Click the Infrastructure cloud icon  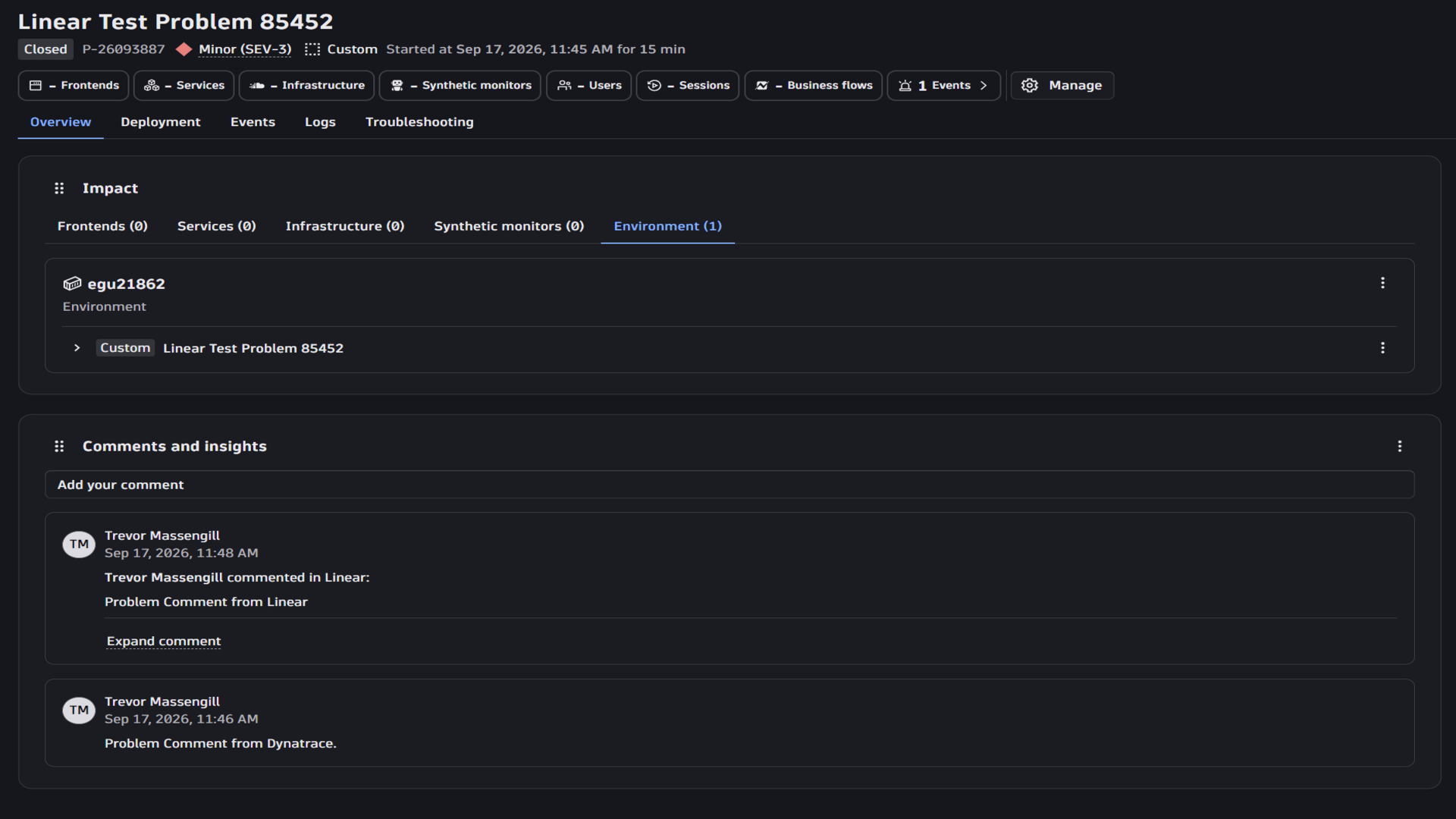pos(257,86)
